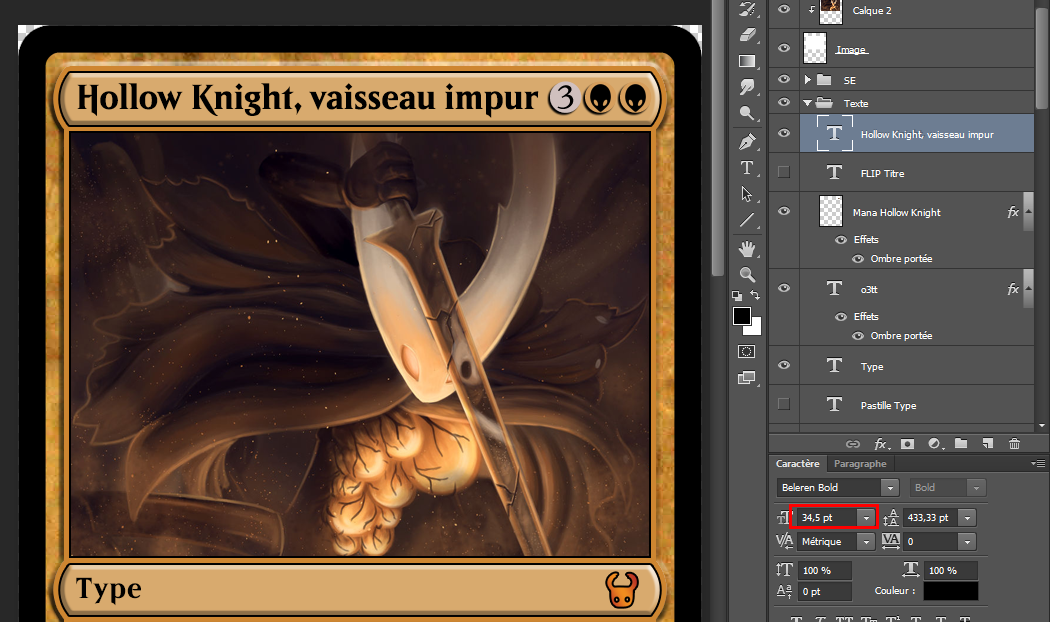Open the font size 34,5 pt dropdown
1050x622 pixels.
click(x=866, y=518)
